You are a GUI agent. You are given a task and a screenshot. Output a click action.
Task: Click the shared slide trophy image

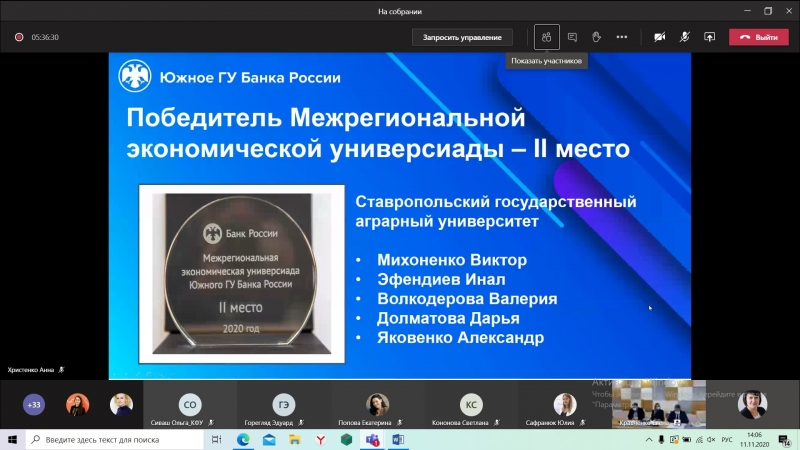point(242,274)
